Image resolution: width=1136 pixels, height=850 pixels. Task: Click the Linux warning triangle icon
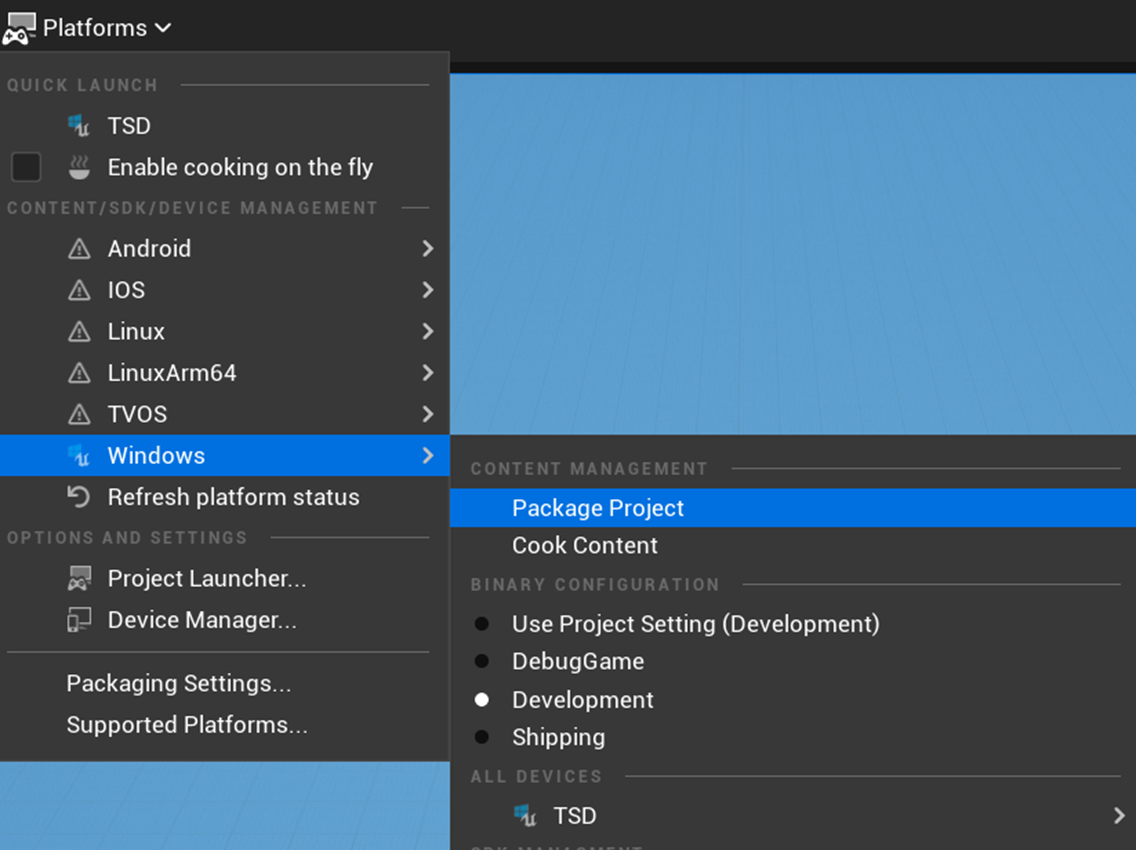(x=79, y=332)
